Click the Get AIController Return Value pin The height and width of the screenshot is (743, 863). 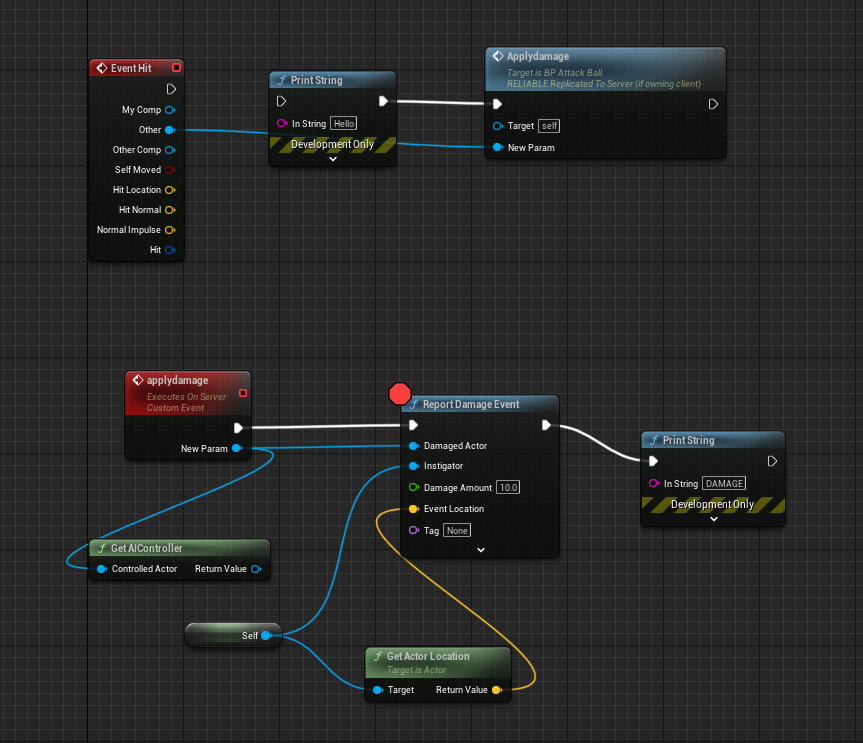pos(256,569)
